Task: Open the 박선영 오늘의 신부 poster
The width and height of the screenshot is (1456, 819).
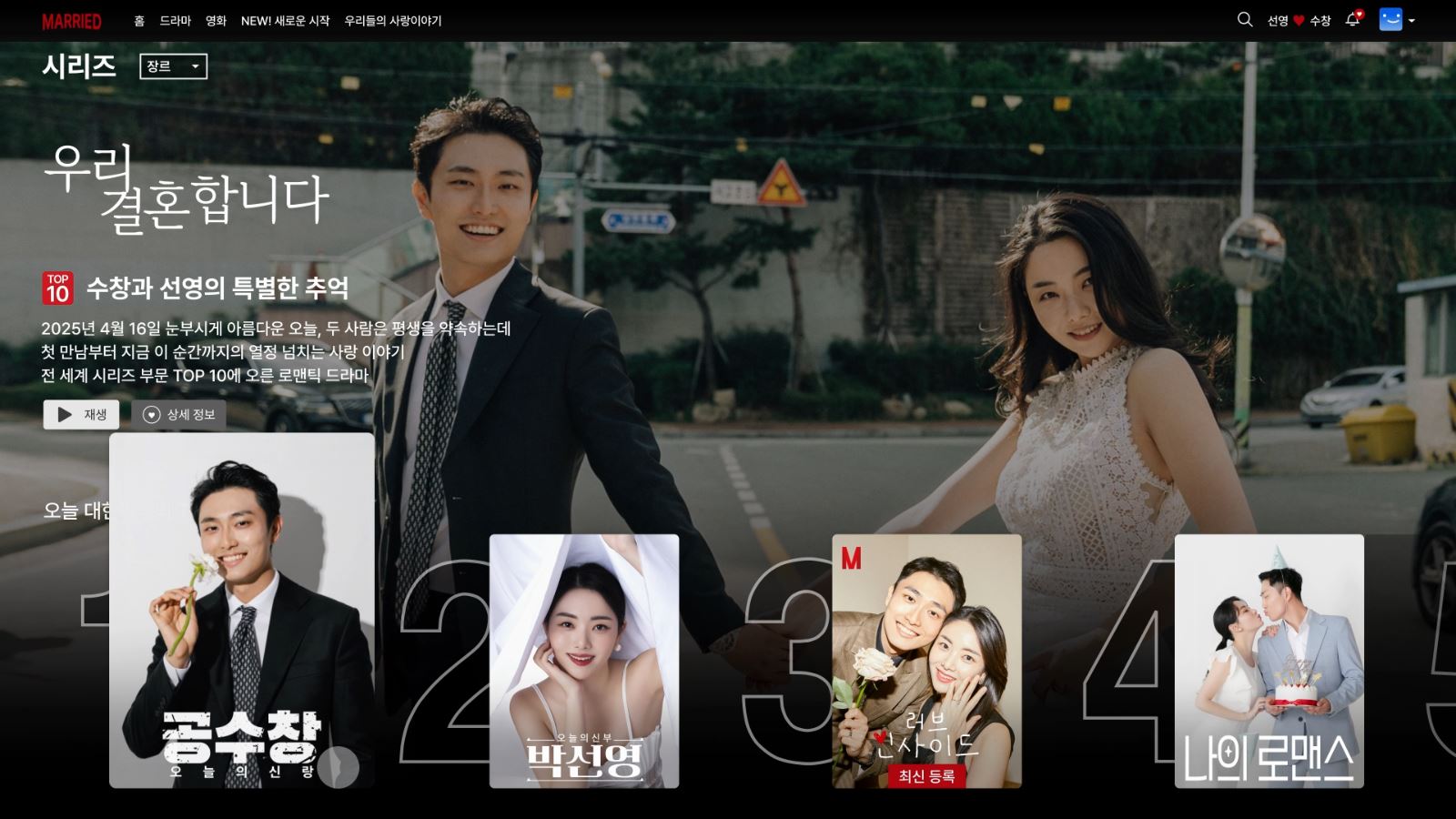Action: point(584,661)
